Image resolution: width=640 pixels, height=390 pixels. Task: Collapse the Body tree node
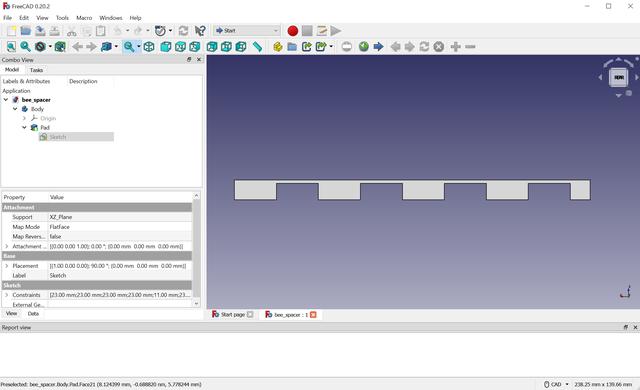(15, 109)
